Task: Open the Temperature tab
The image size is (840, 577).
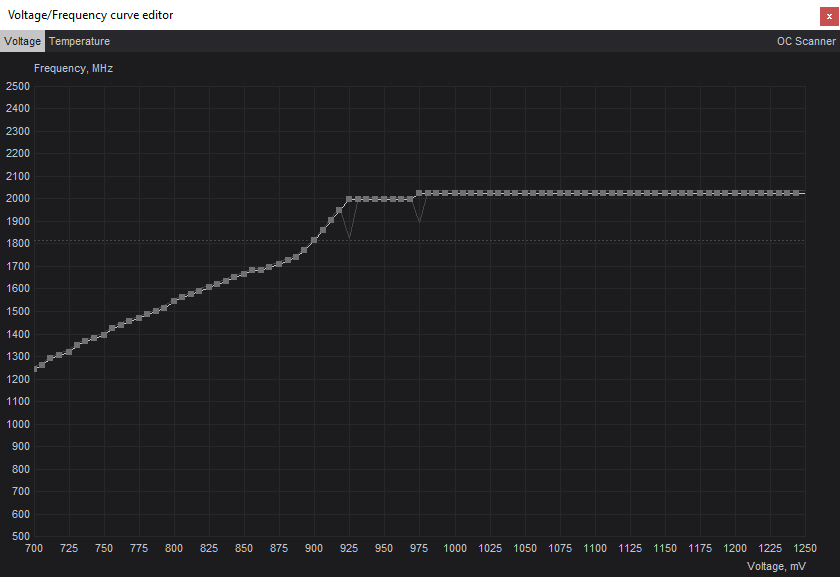Action: pos(79,41)
